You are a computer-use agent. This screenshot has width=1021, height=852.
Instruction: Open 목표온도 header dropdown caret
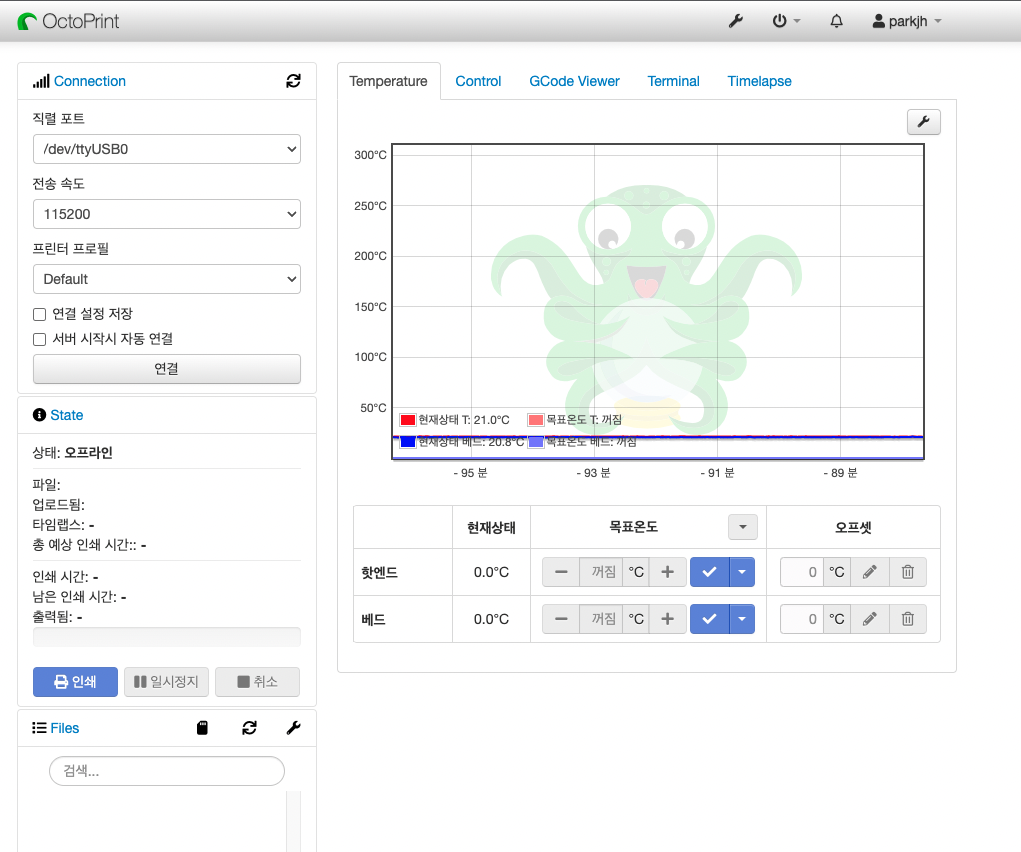point(743,528)
